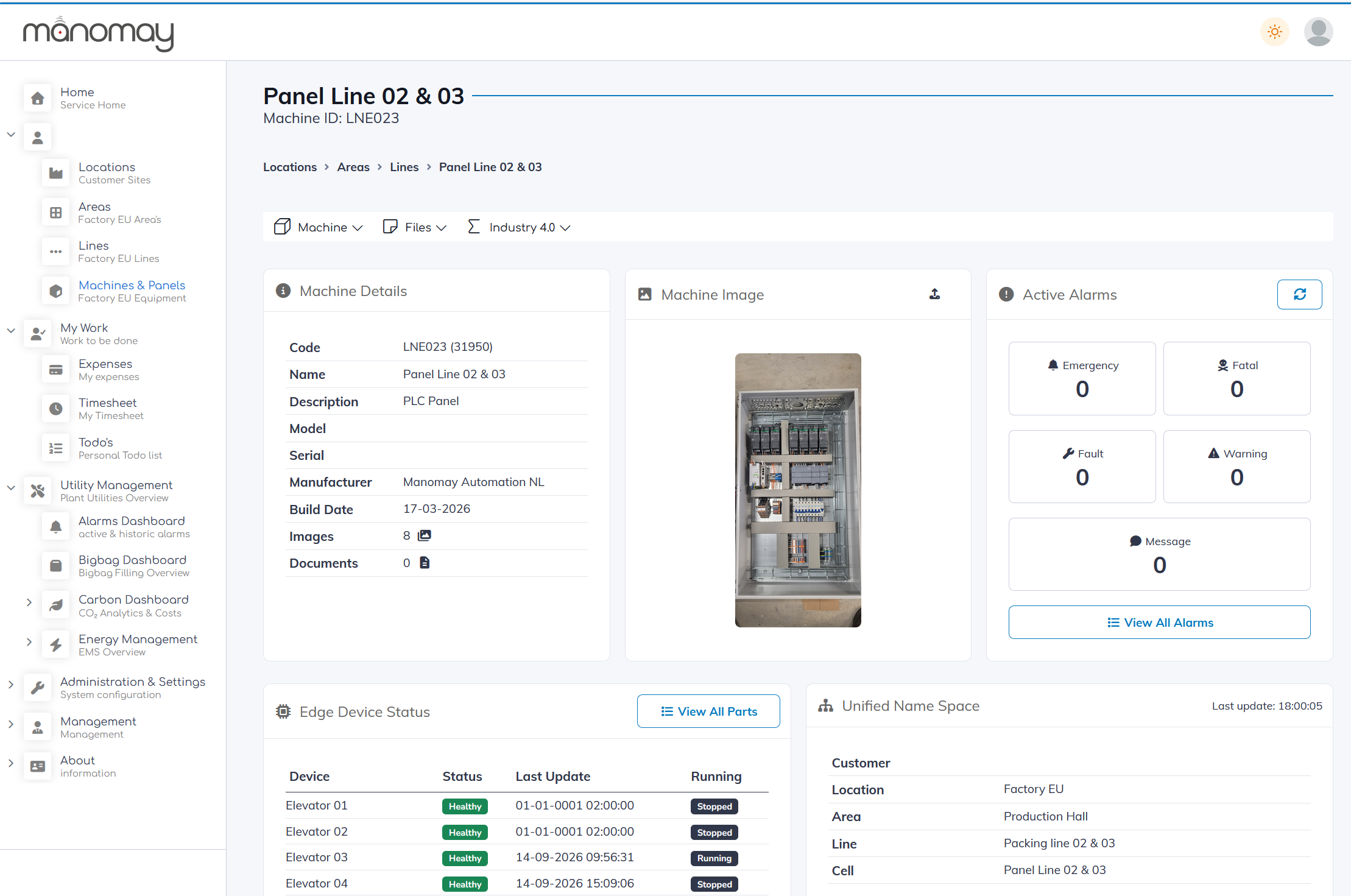1351x896 pixels.
Task: Open Timesheet clock icon
Action: [56, 409]
